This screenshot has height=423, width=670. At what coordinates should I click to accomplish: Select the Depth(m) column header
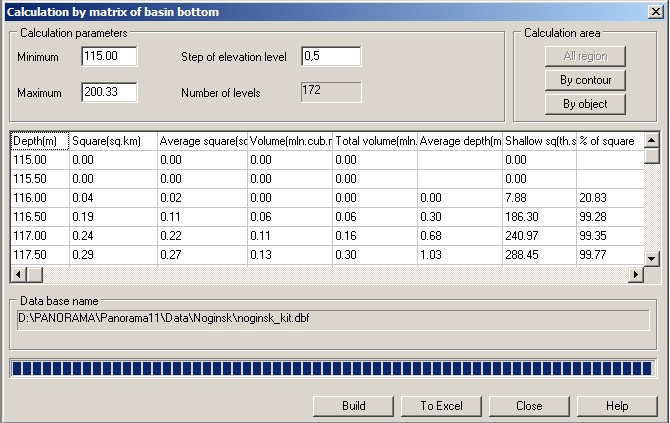tap(39, 141)
